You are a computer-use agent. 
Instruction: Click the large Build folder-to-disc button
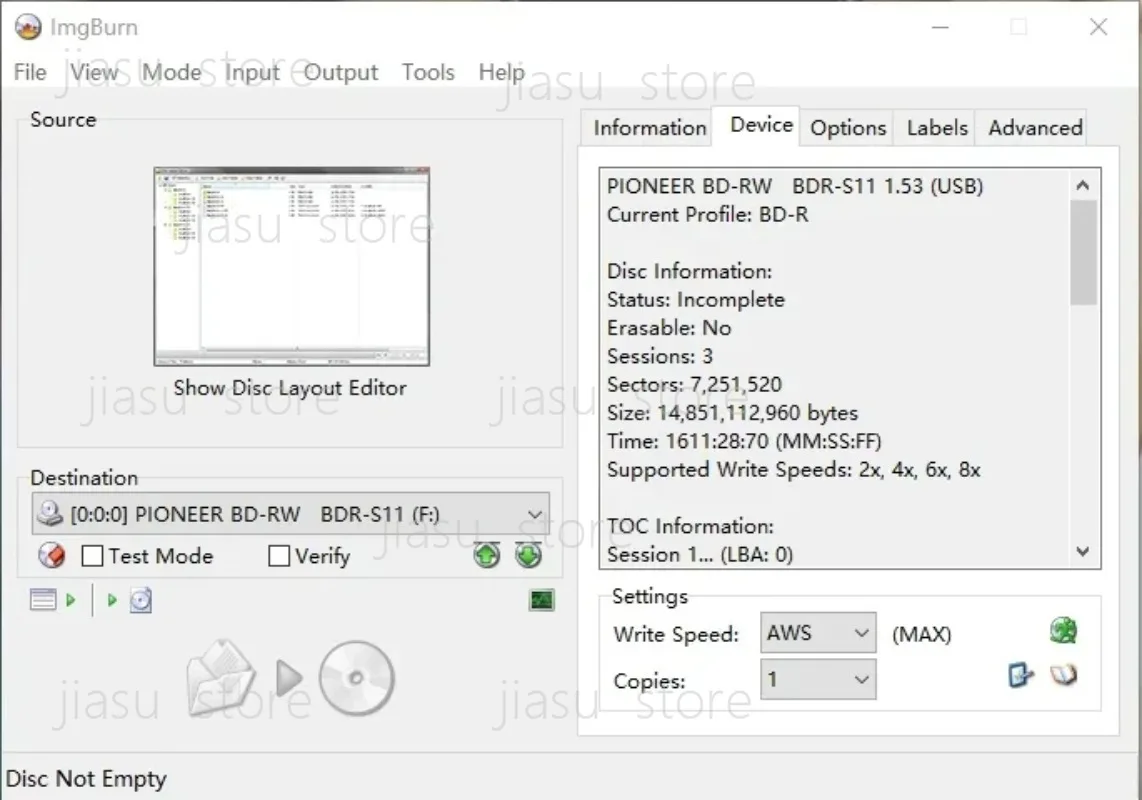point(291,678)
